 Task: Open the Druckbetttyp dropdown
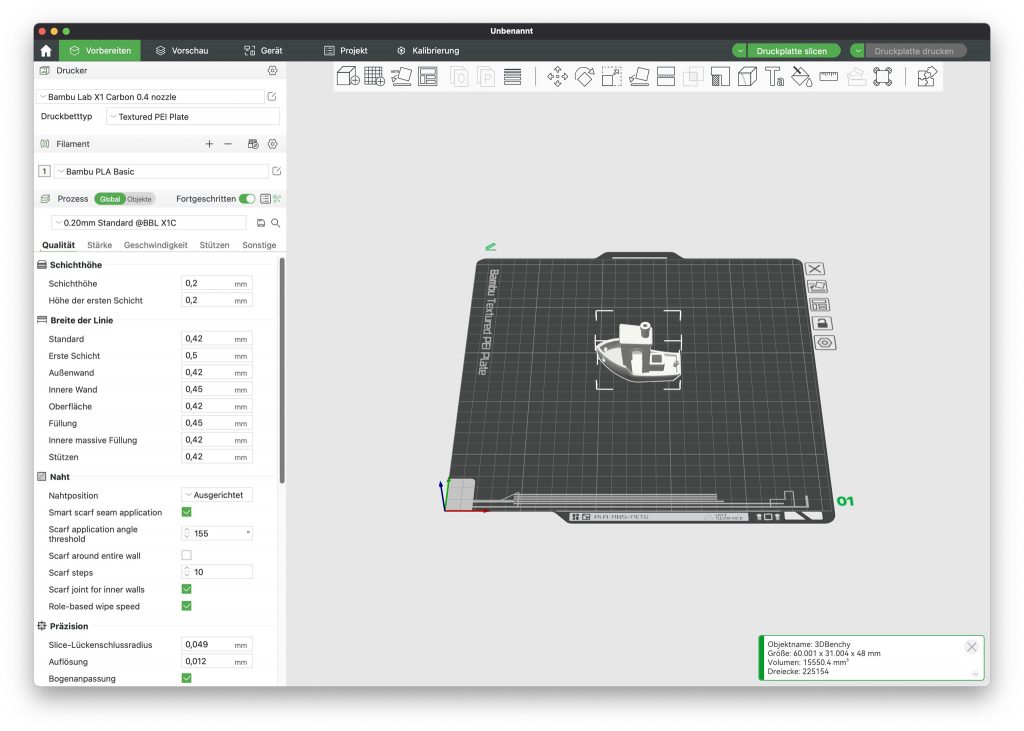click(192, 117)
